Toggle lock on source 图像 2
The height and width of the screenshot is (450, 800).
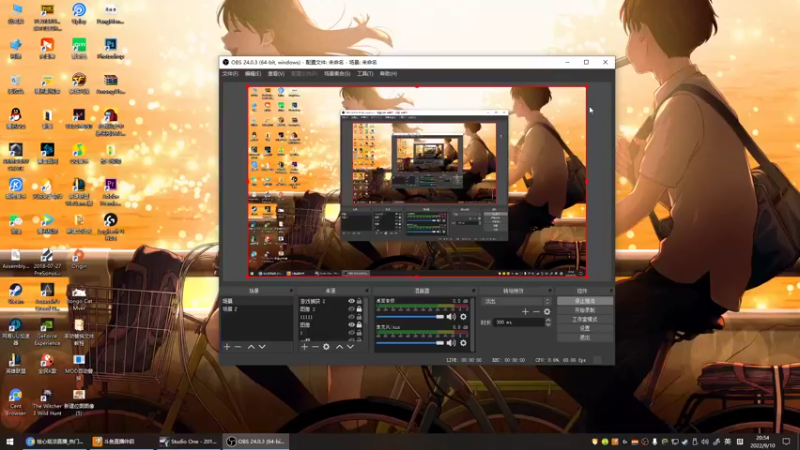click(359, 309)
